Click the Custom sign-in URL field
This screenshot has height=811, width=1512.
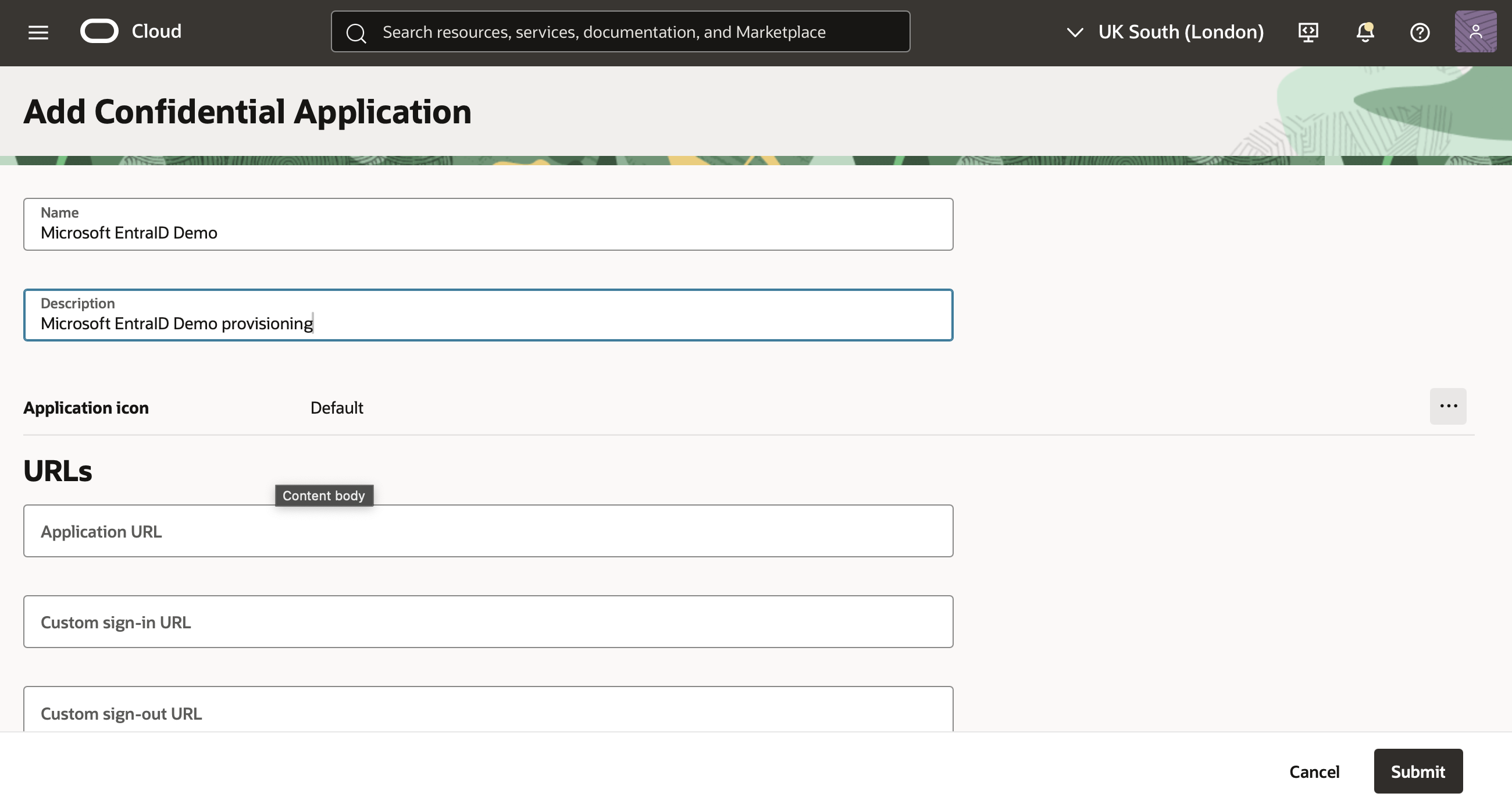pyautogui.click(x=487, y=621)
